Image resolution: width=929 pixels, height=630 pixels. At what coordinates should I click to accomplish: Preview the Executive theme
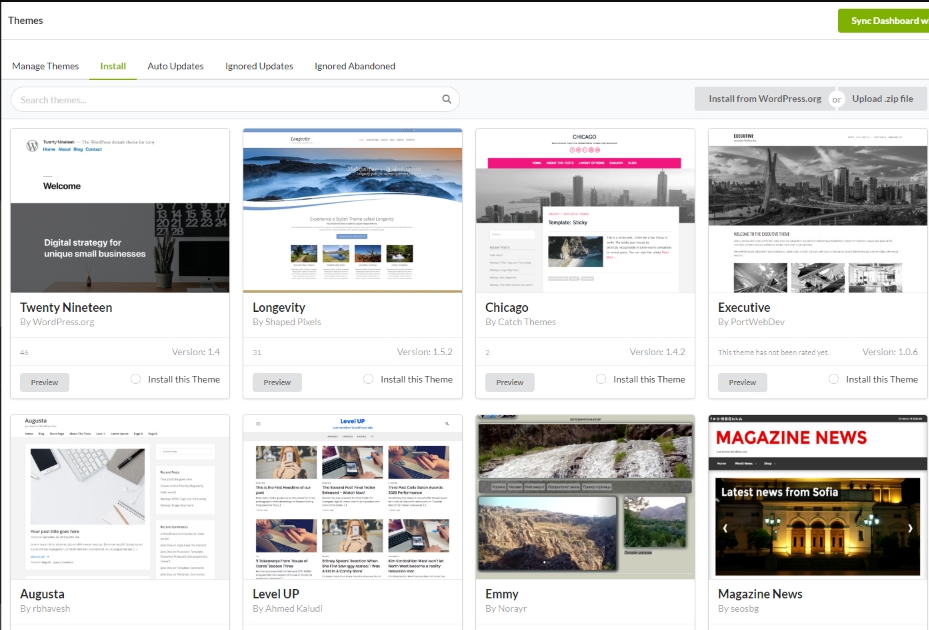click(x=742, y=382)
